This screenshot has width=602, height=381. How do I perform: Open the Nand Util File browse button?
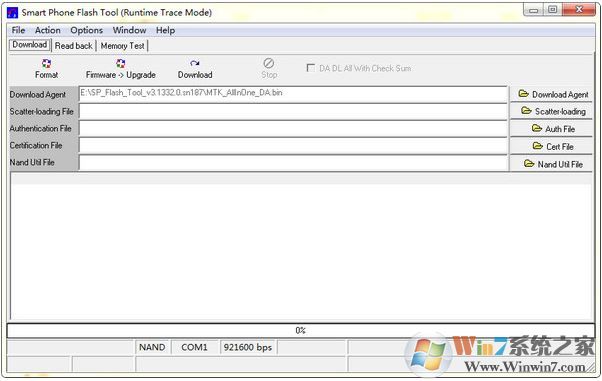pyautogui.click(x=551, y=164)
